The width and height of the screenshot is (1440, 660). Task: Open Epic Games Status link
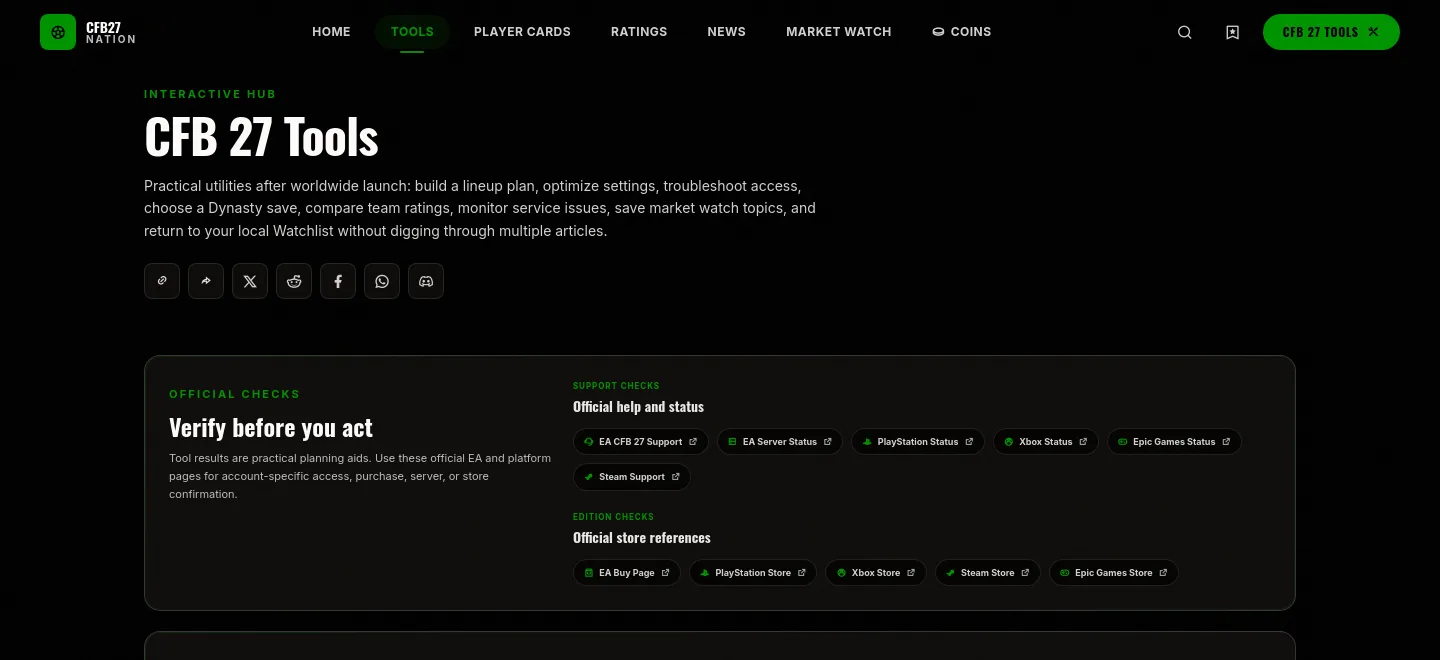tap(1174, 442)
